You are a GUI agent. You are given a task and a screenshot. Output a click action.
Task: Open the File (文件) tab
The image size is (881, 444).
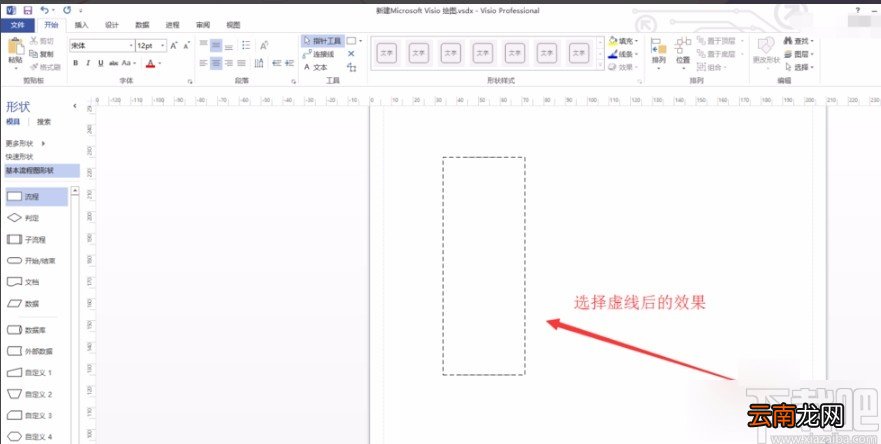(x=17, y=25)
